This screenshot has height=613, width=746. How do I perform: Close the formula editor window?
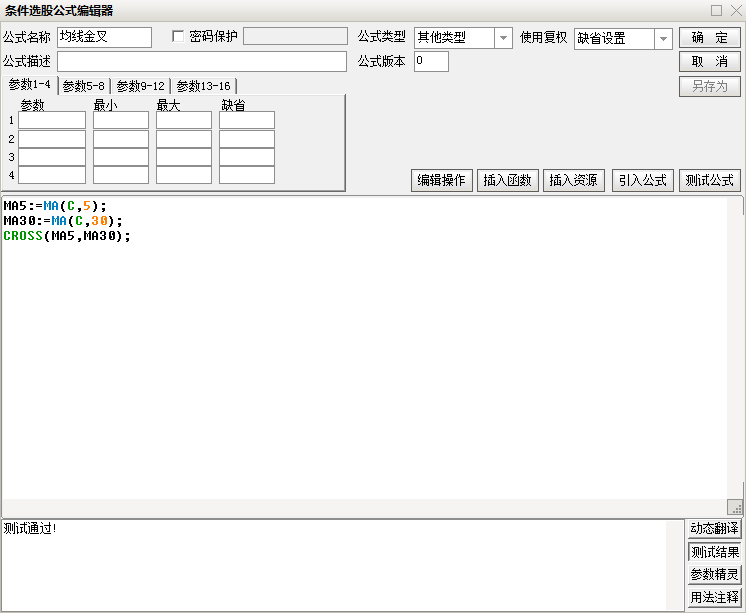click(734, 10)
